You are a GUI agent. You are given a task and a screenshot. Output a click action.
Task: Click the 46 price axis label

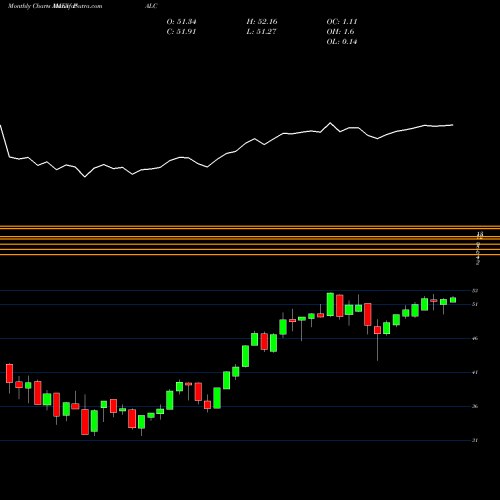point(475,338)
